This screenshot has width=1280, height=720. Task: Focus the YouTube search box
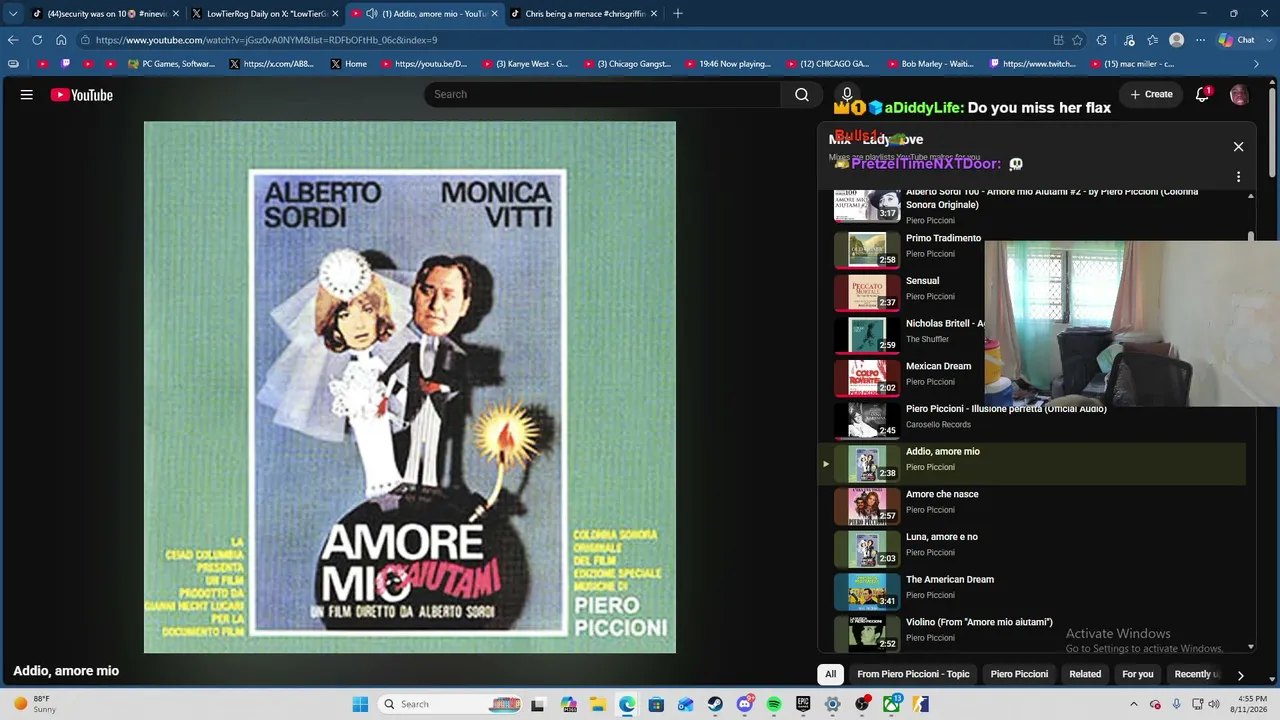[602, 94]
